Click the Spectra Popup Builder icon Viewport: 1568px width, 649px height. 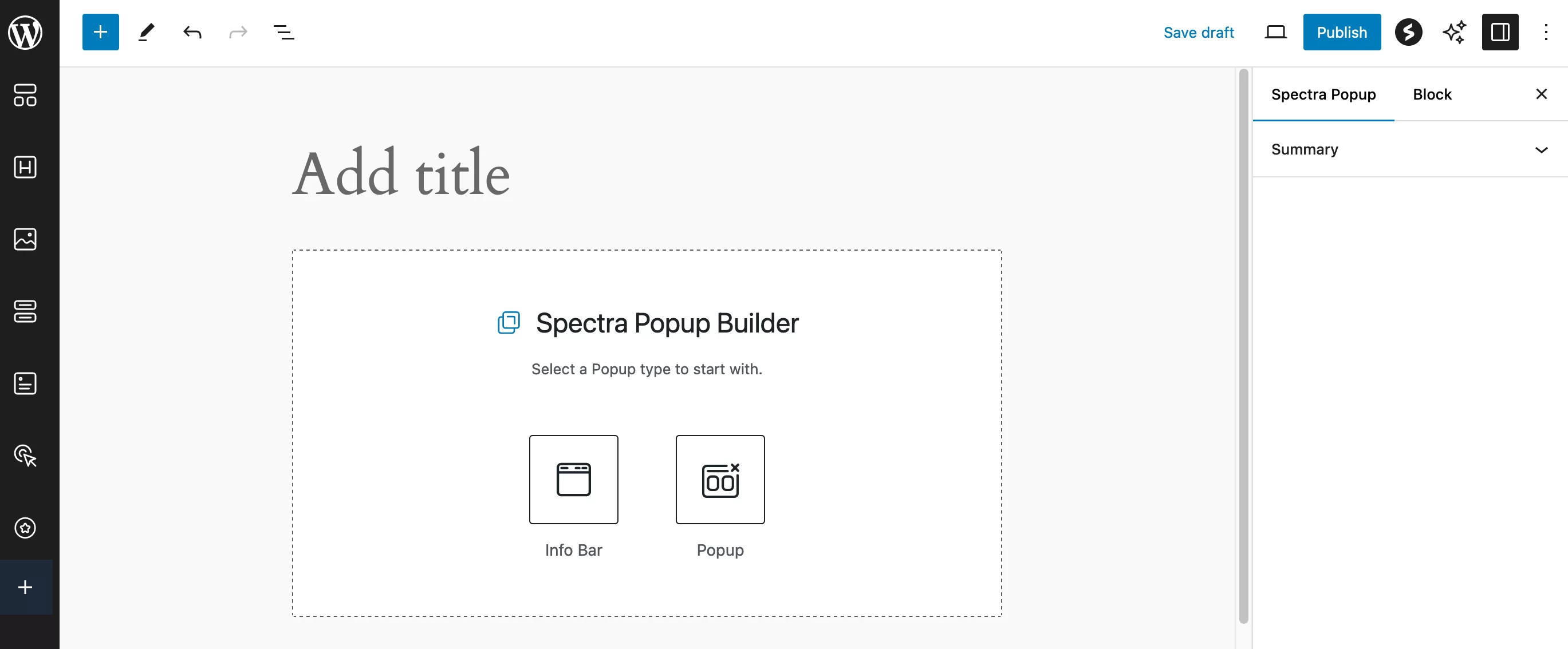point(508,323)
